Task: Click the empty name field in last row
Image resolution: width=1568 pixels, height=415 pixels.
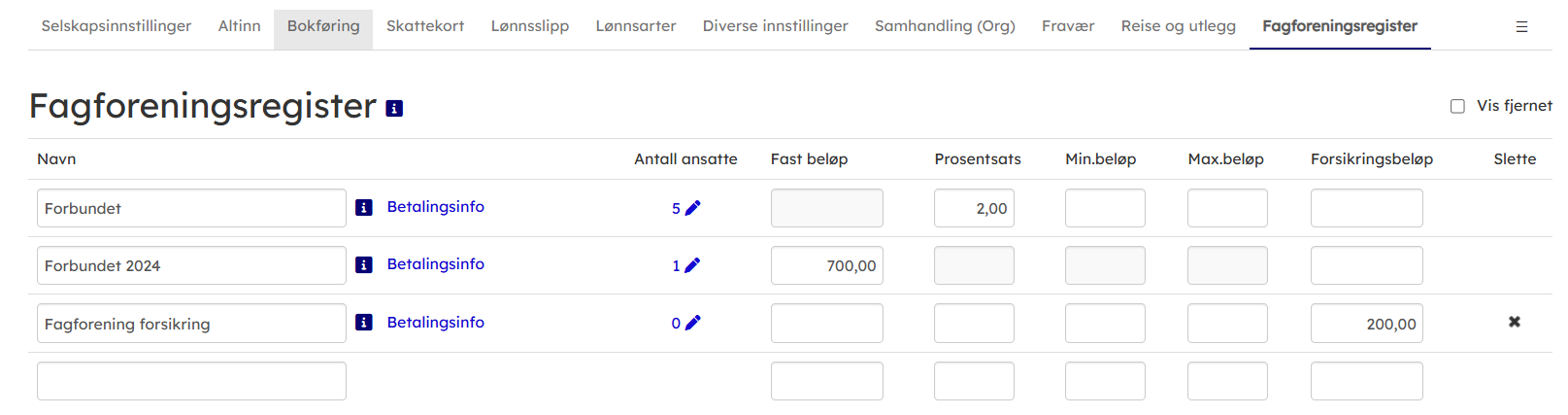Action: 191,381
